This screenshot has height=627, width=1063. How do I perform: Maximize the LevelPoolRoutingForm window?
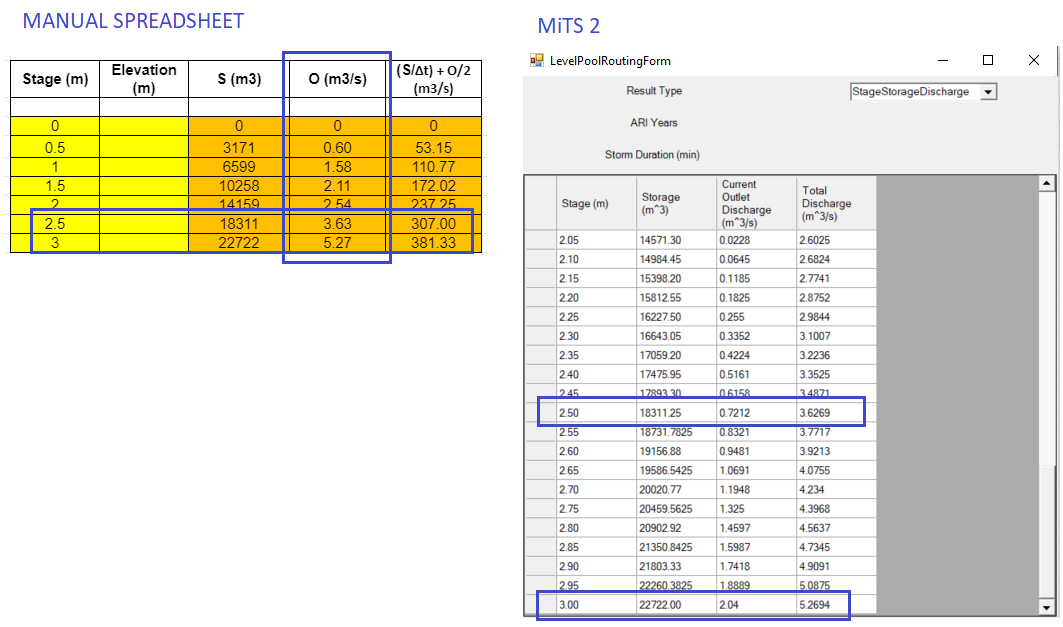(x=986, y=60)
